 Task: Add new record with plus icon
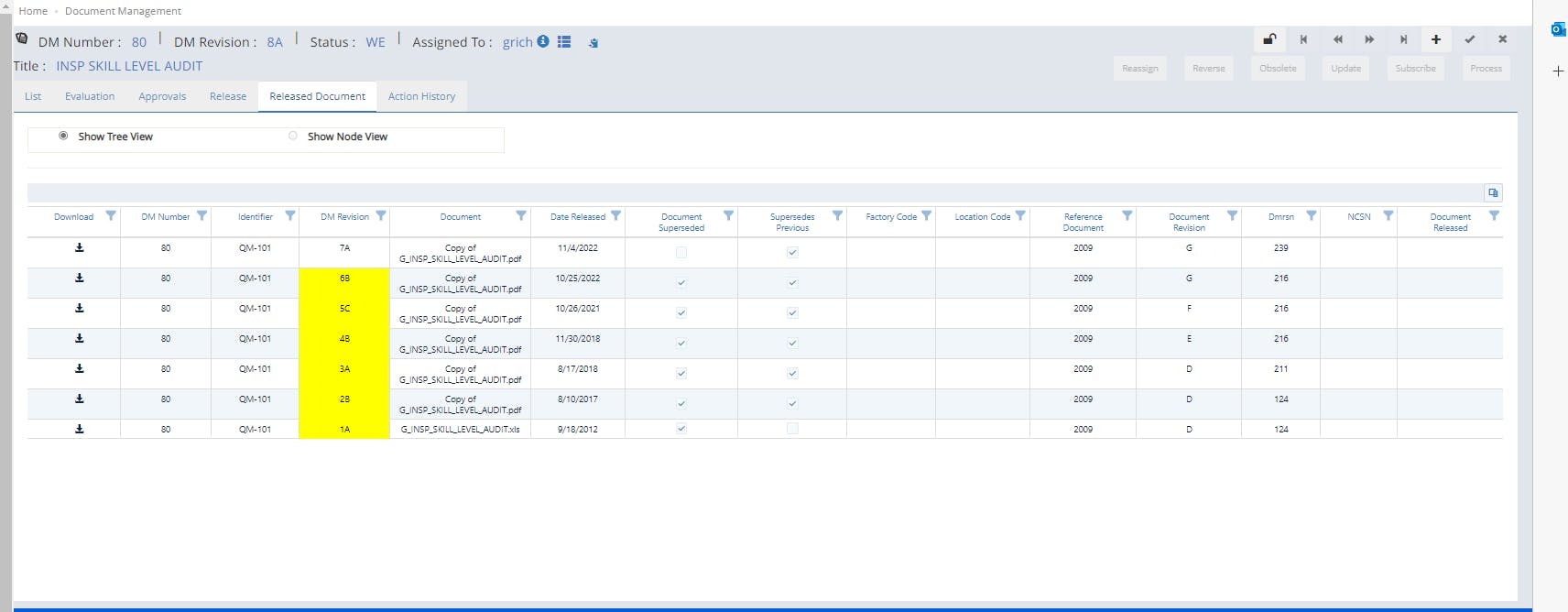1436,39
